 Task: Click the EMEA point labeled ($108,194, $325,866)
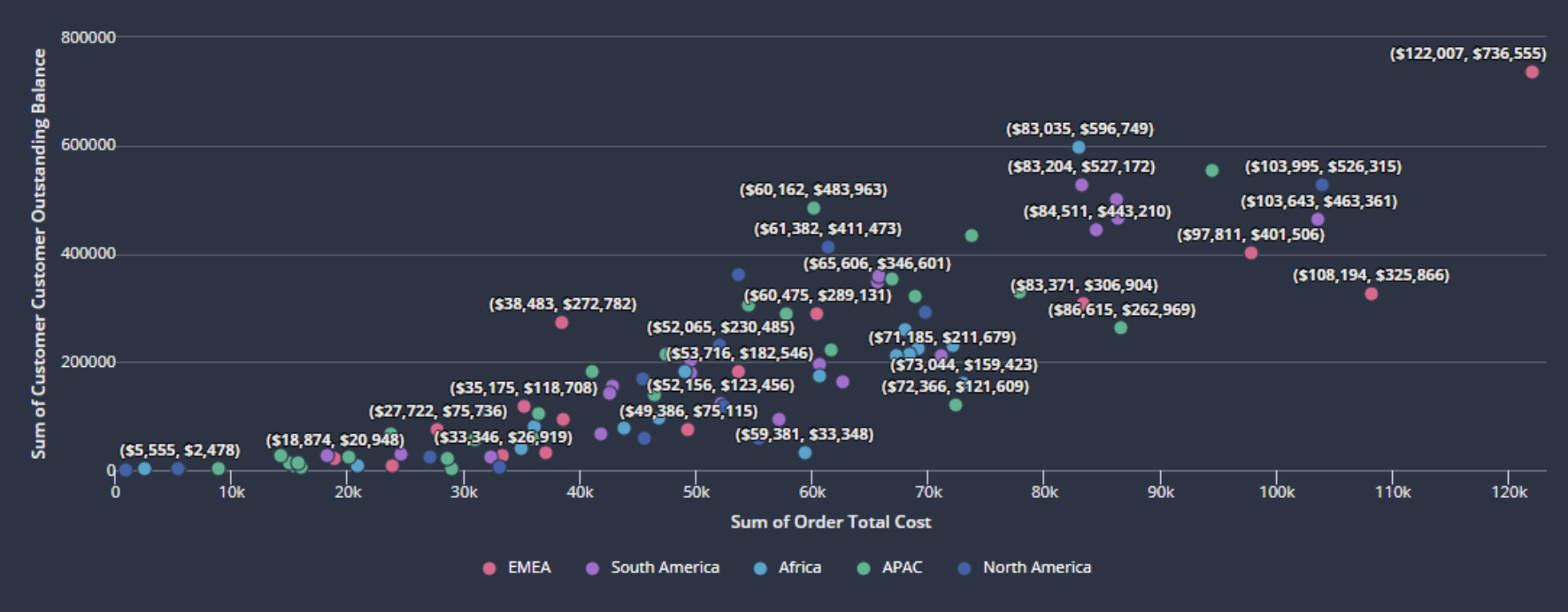coord(1371,294)
